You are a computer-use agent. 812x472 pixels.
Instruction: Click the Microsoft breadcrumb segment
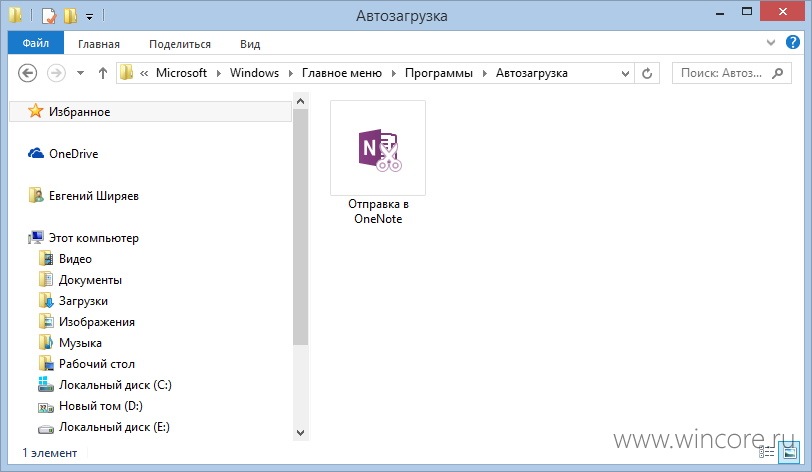[181, 73]
